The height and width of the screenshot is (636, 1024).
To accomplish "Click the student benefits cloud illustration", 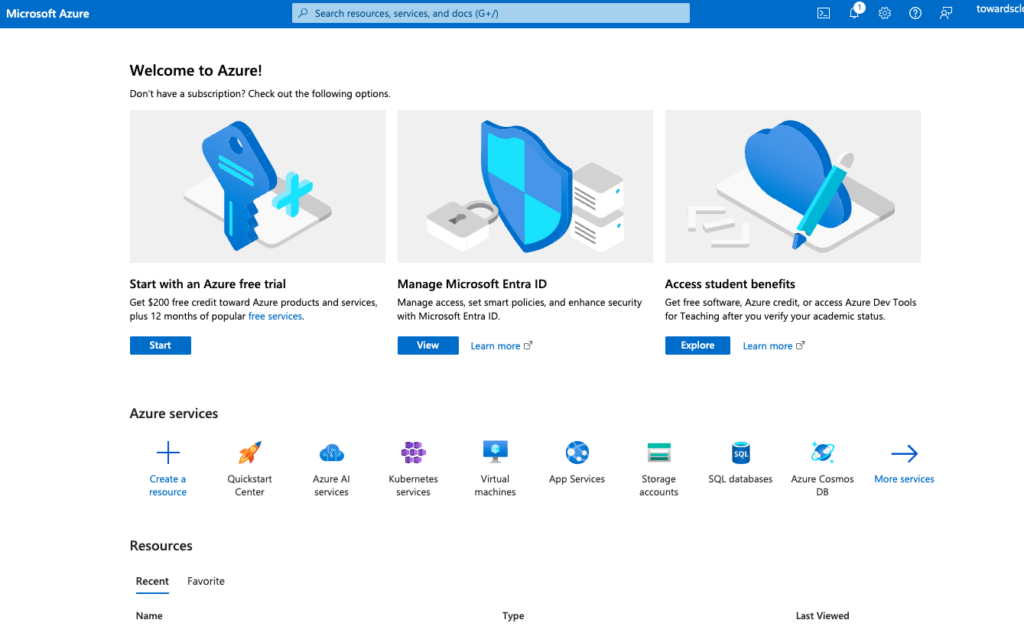I will pos(793,186).
